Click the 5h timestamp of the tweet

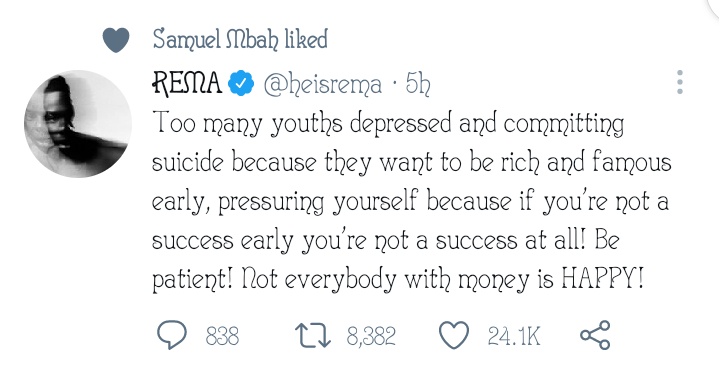418,84
